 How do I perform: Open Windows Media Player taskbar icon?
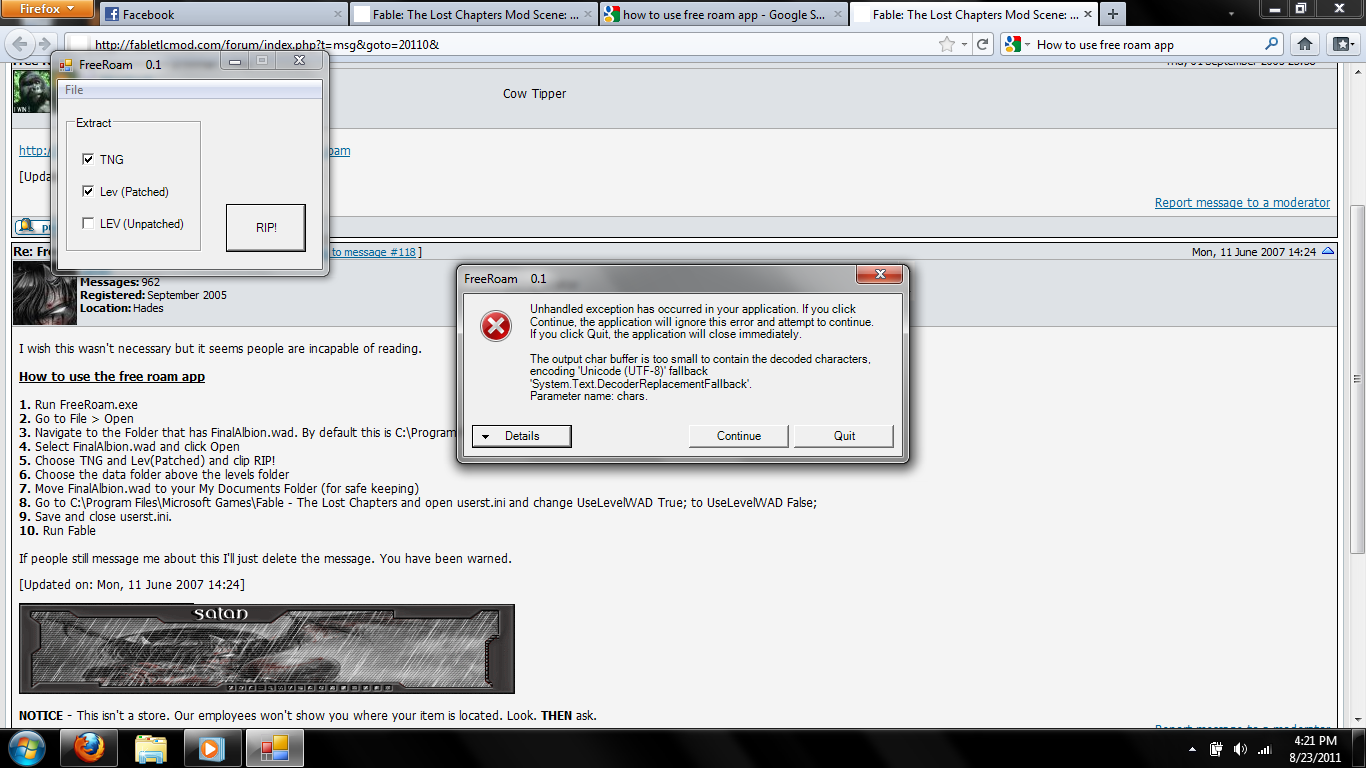pyautogui.click(x=211, y=748)
